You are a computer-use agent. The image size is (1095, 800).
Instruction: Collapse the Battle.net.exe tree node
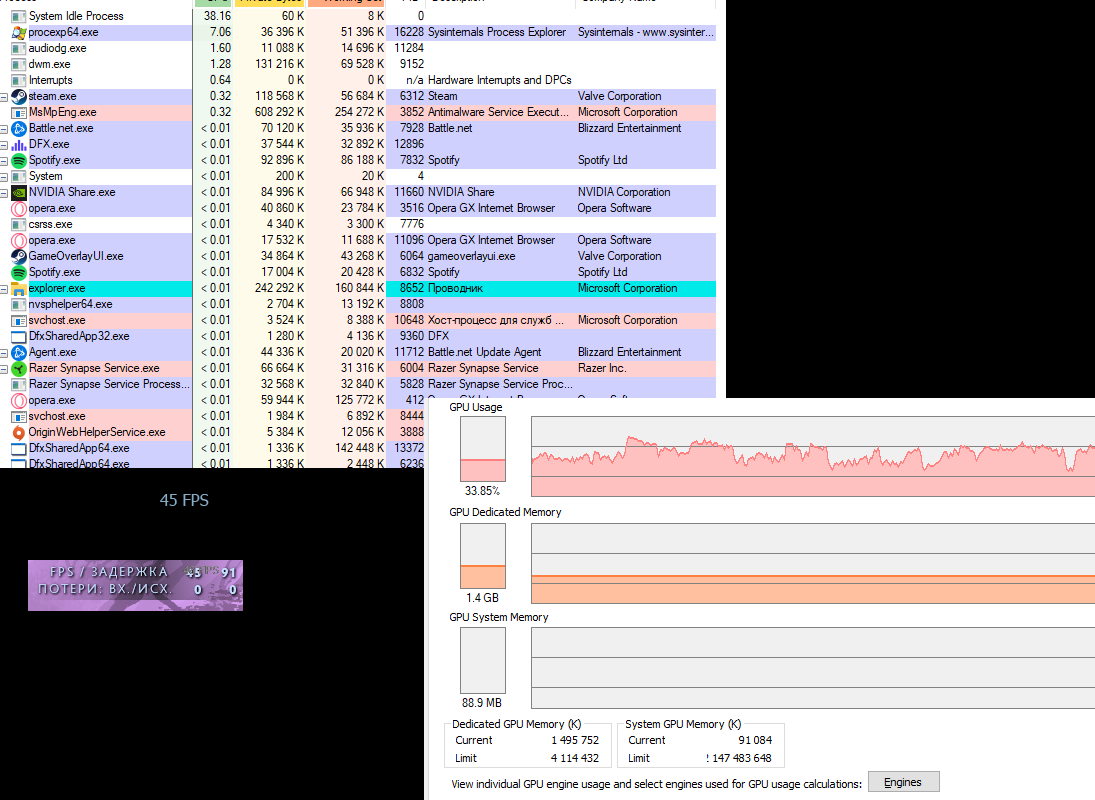[x=4, y=129]
